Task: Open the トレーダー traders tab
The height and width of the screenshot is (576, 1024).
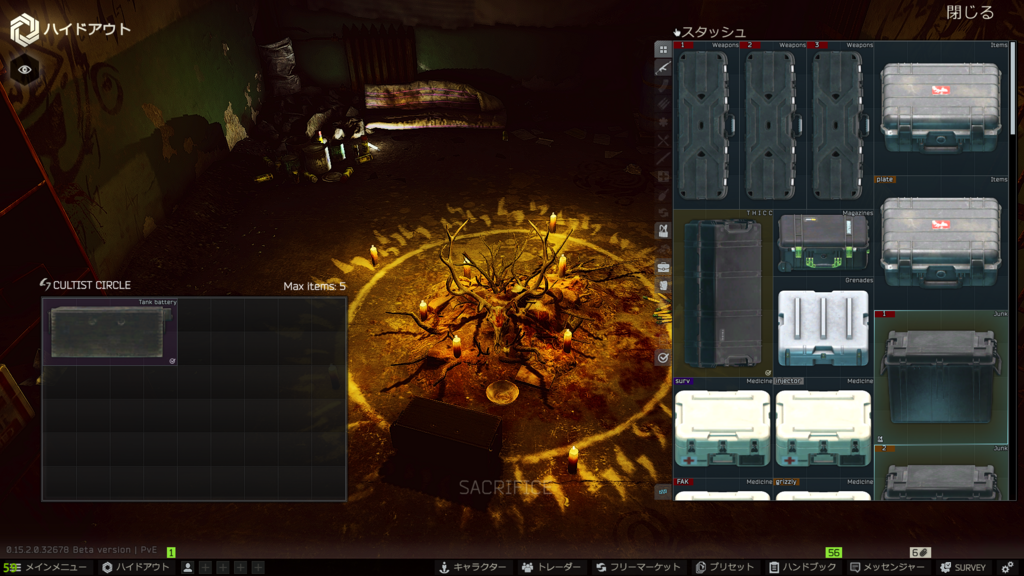Action: [x=551, y=567]
